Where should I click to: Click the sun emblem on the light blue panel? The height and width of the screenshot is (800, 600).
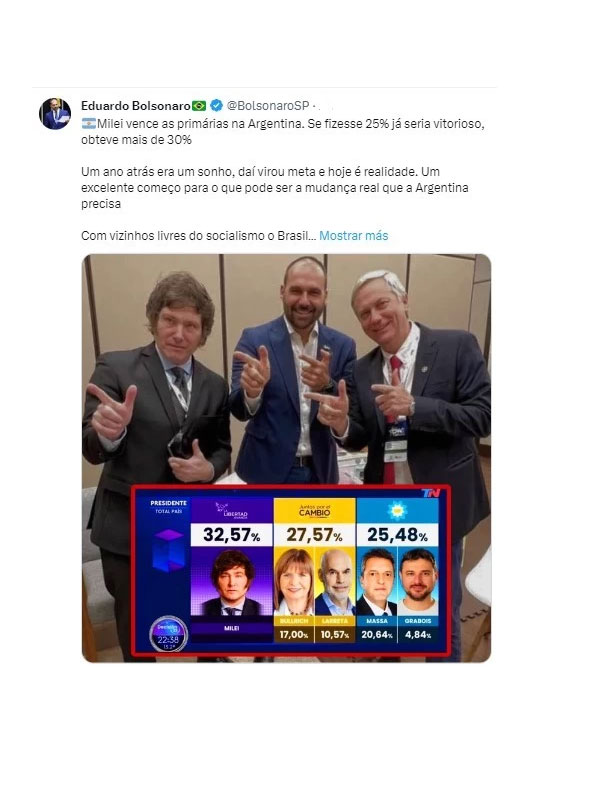(x=397, y=510)
